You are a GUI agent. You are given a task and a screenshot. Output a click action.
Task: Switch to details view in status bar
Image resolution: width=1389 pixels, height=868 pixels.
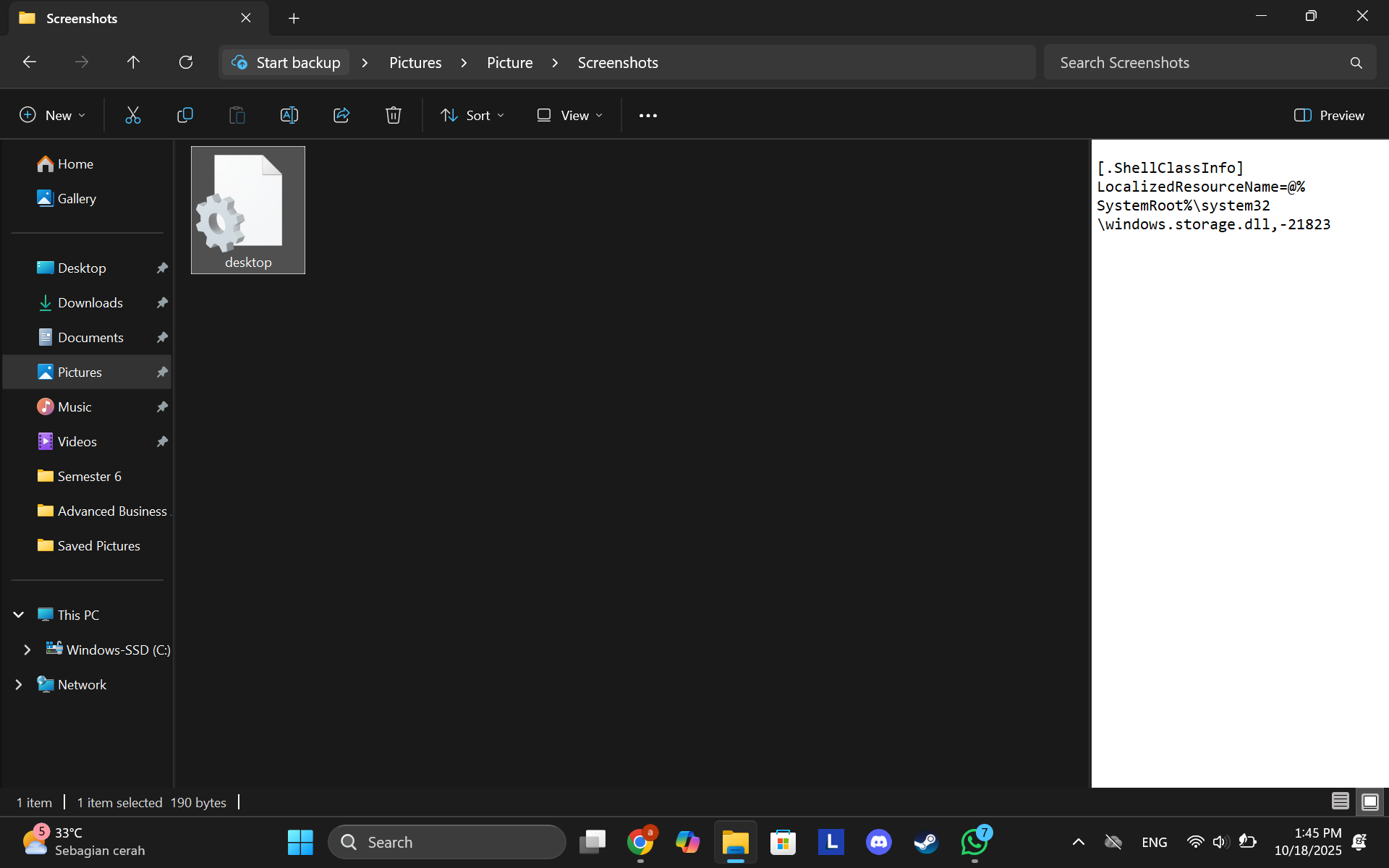tap(1340, 801)
